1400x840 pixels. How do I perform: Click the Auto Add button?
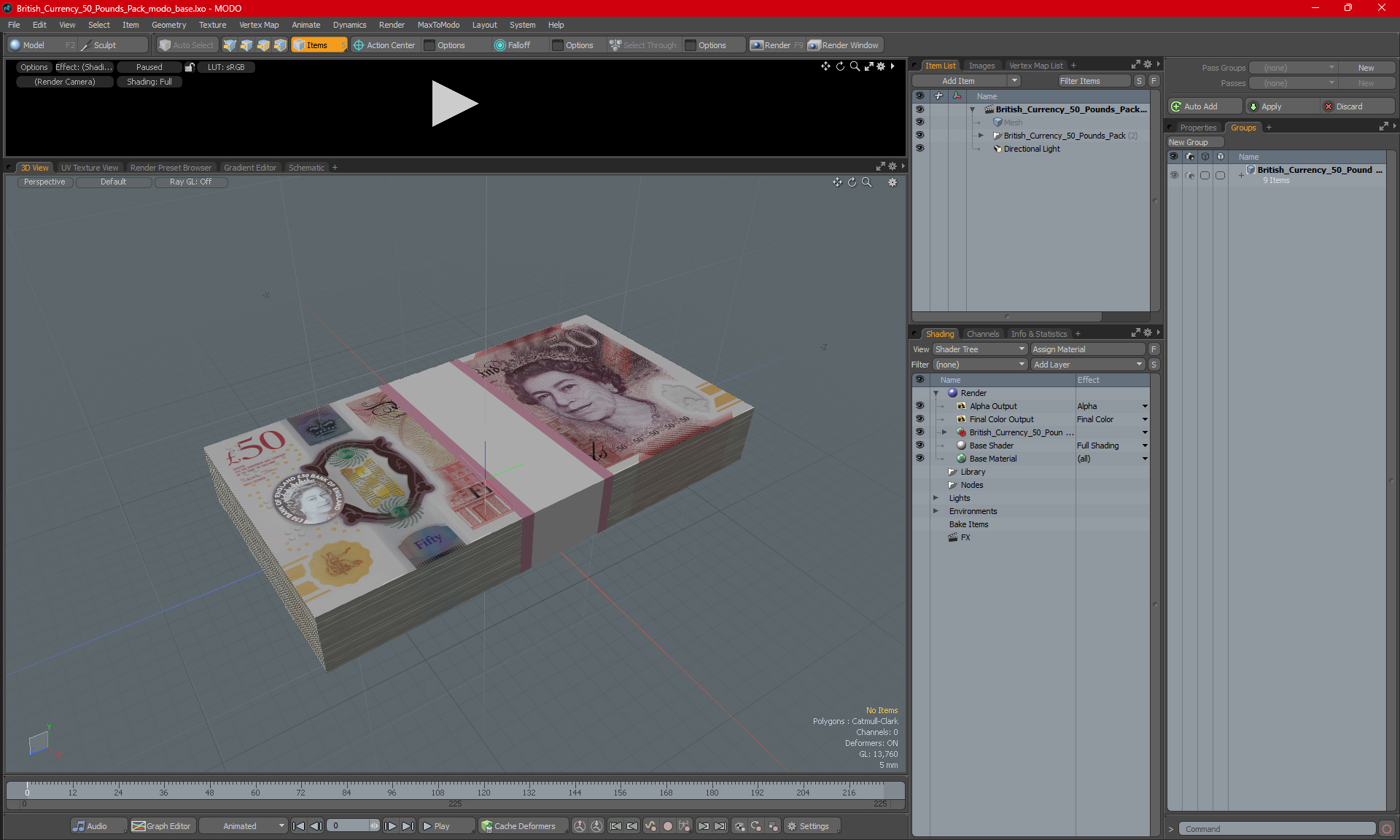(1204, 106)
